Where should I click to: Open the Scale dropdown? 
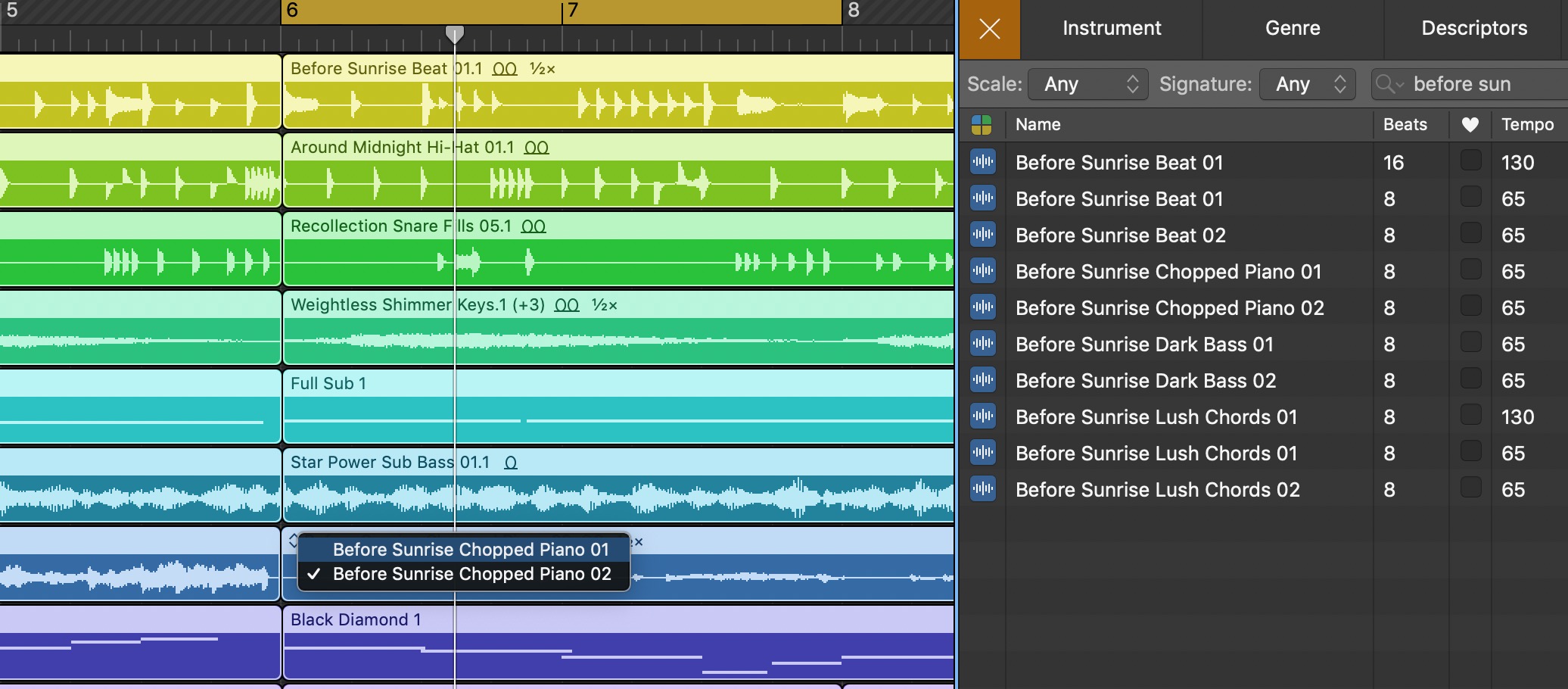[x=1087, y=84]
